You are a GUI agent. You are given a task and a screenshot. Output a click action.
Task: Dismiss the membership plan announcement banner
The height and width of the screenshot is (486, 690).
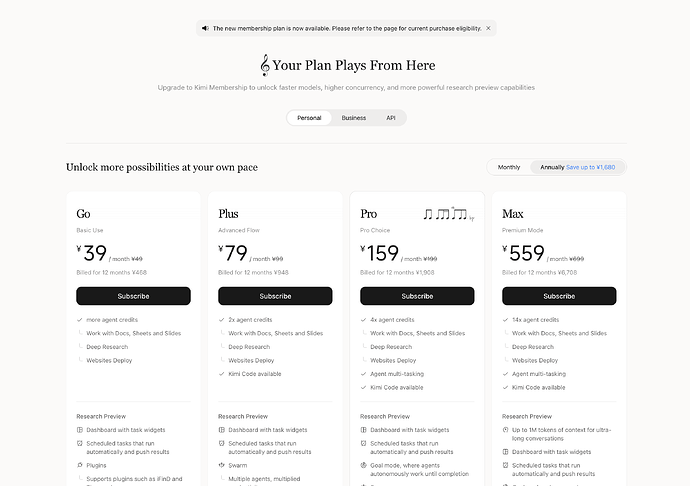tap(488, 28)
